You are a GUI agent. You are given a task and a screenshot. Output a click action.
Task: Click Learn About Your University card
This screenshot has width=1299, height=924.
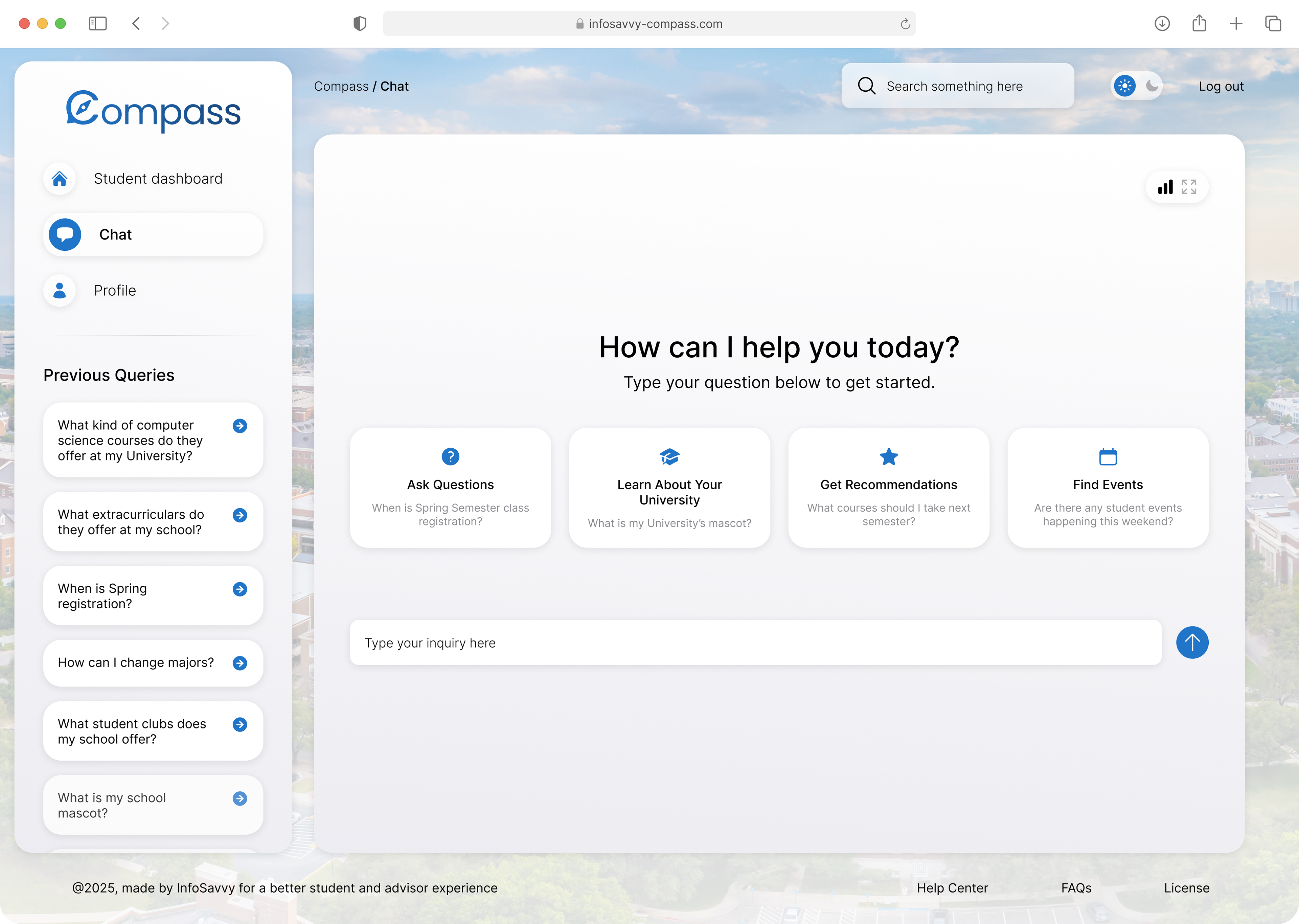point(669,488)
